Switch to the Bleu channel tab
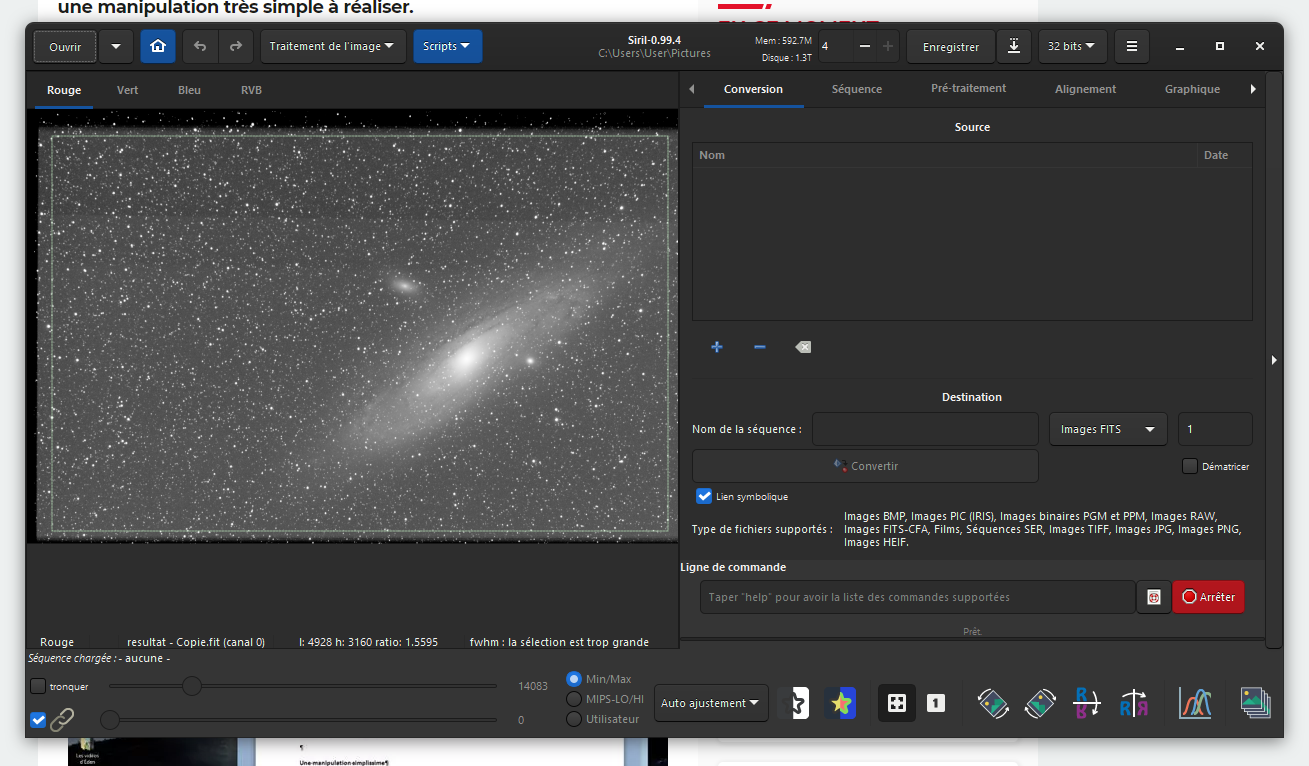The image size is (1309, 766). pyautogui.click(x=190, y=90)
